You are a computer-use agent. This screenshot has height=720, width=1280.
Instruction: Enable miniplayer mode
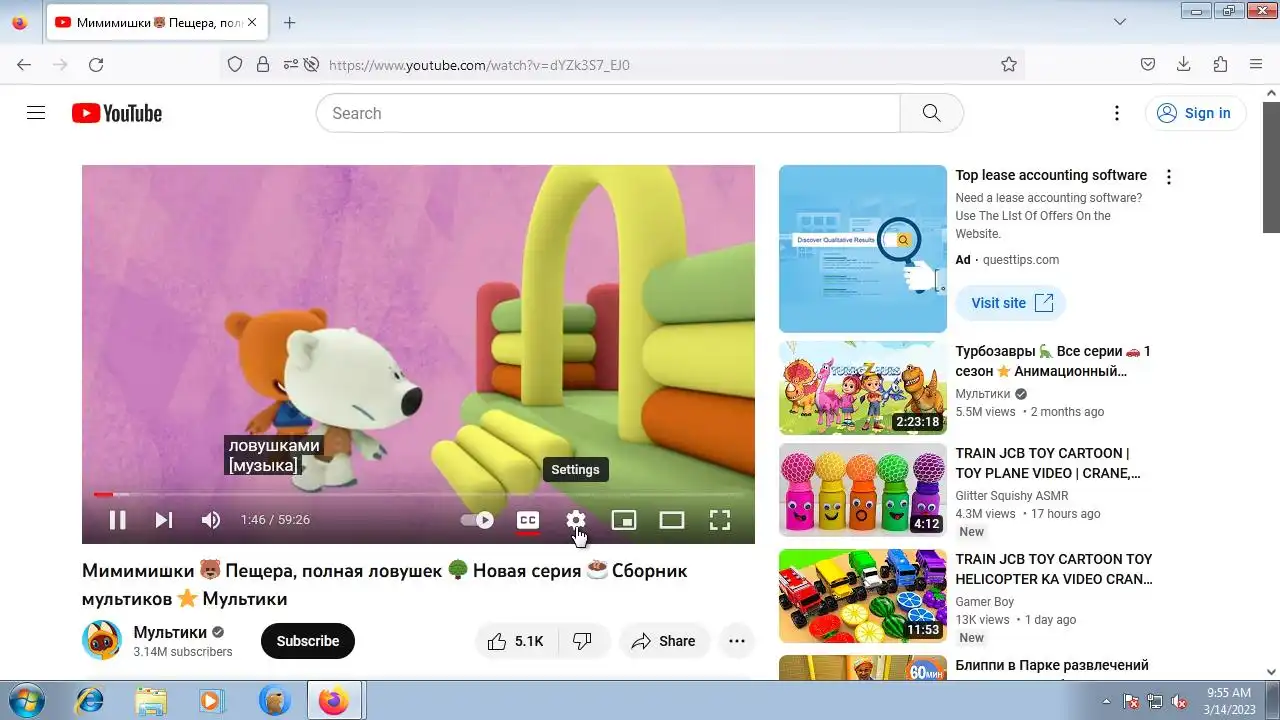point(624,520)
